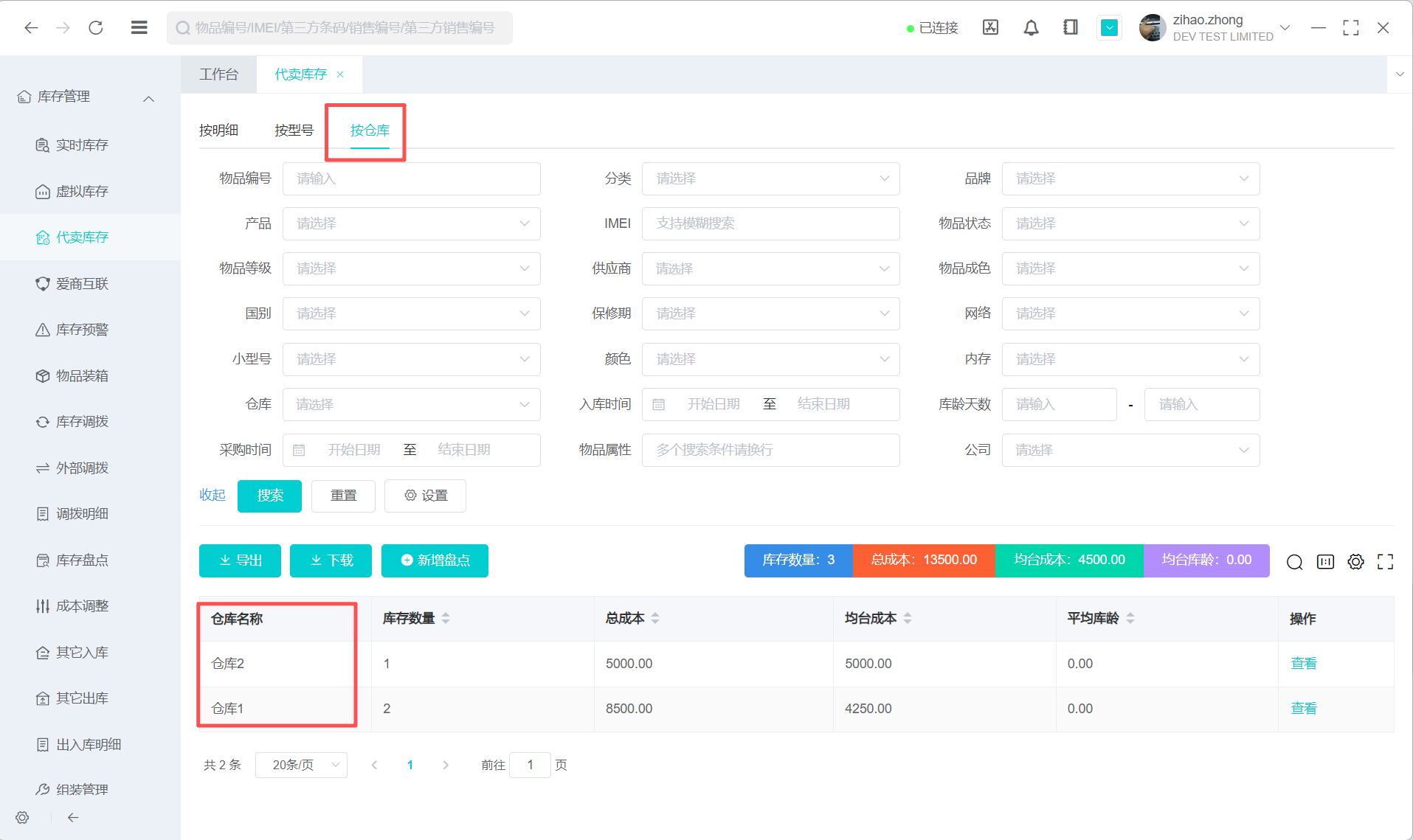Click the 搜索 button
This screenshot has width=1413, height=840.
(x=269, y=496)
